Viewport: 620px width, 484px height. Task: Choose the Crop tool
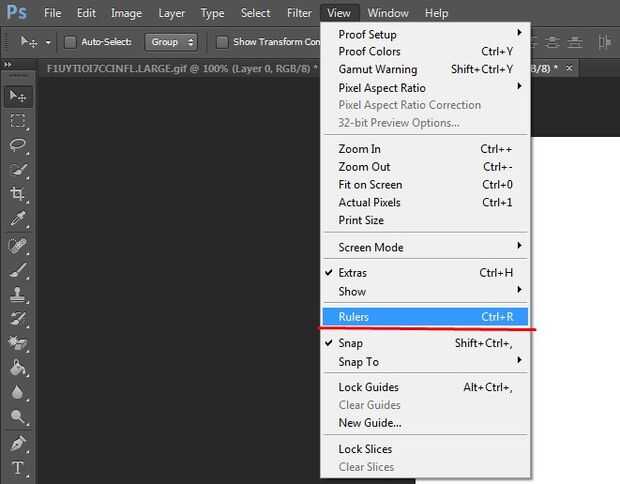[18, 195]
